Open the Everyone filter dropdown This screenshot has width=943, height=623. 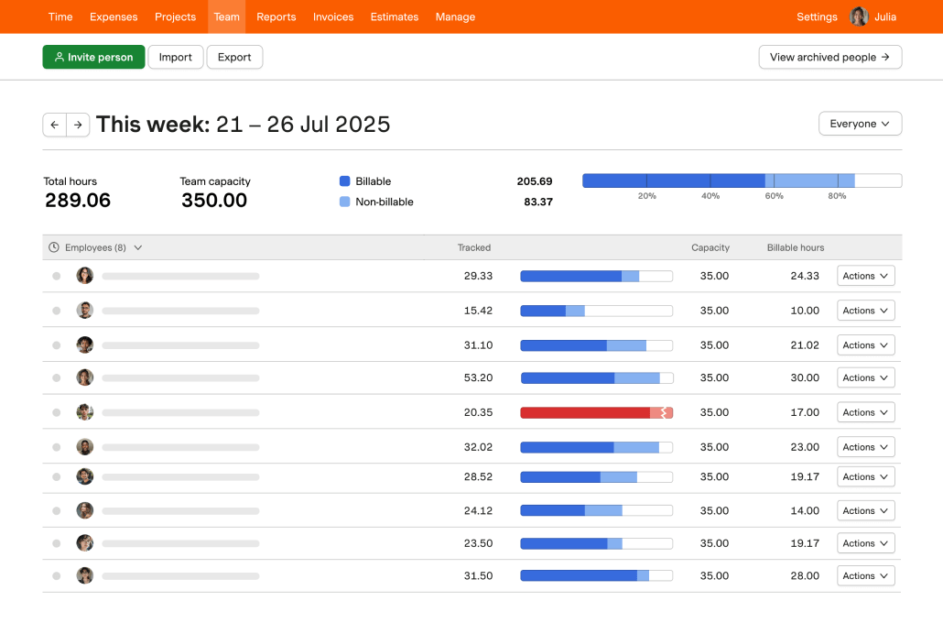(x=859, y=123)
